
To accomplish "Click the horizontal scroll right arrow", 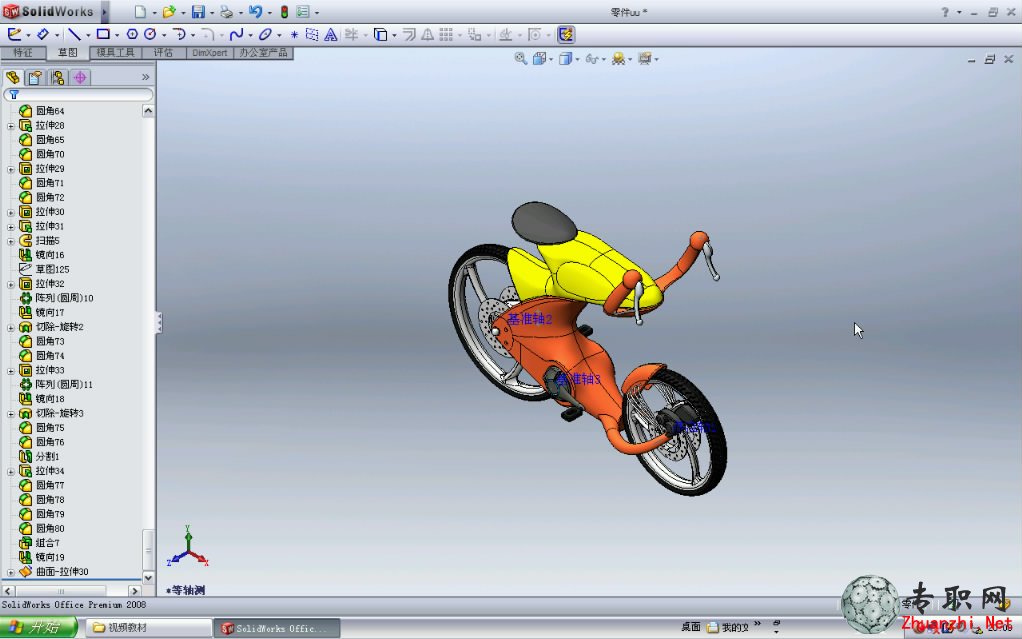I will click(x=135, y=591).
